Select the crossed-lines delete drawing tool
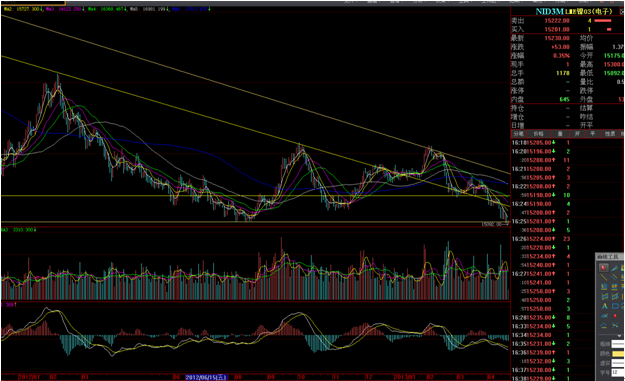The image size is (625, 381). pos(615,325)
